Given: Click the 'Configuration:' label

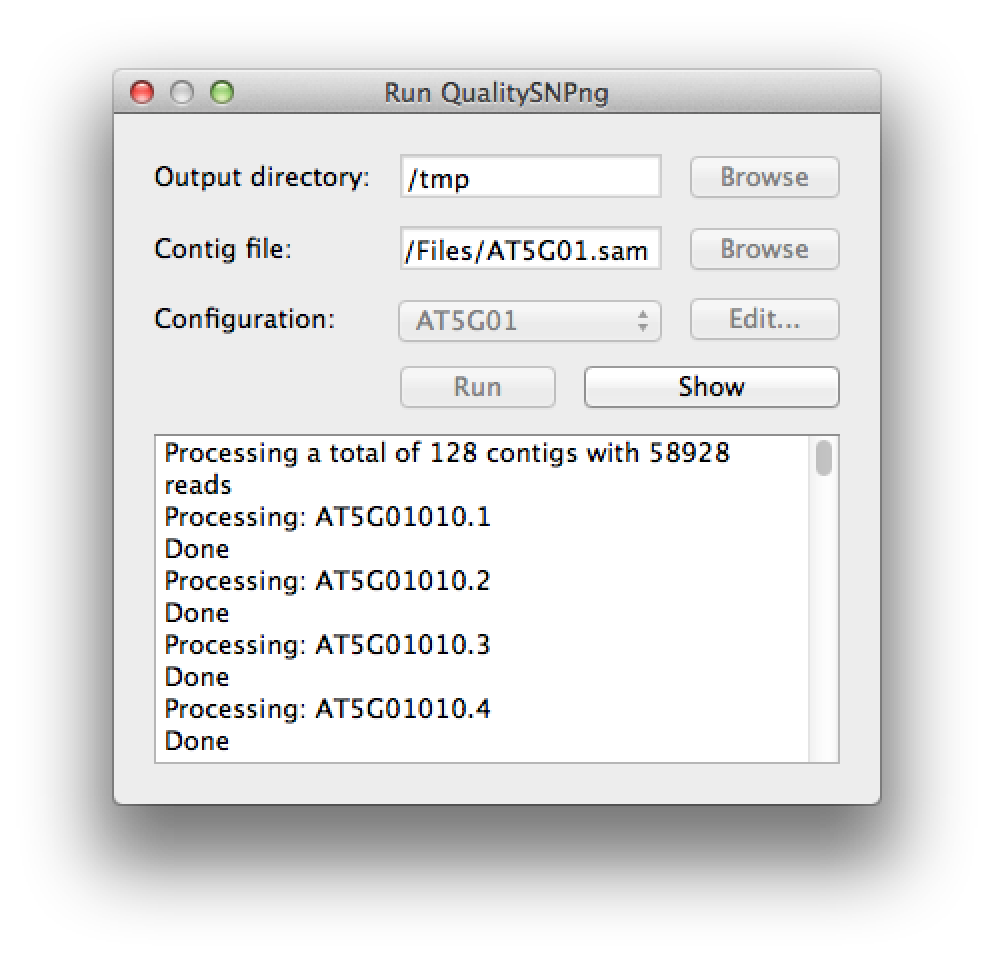Looking at the screenshot, I should 245,320.
